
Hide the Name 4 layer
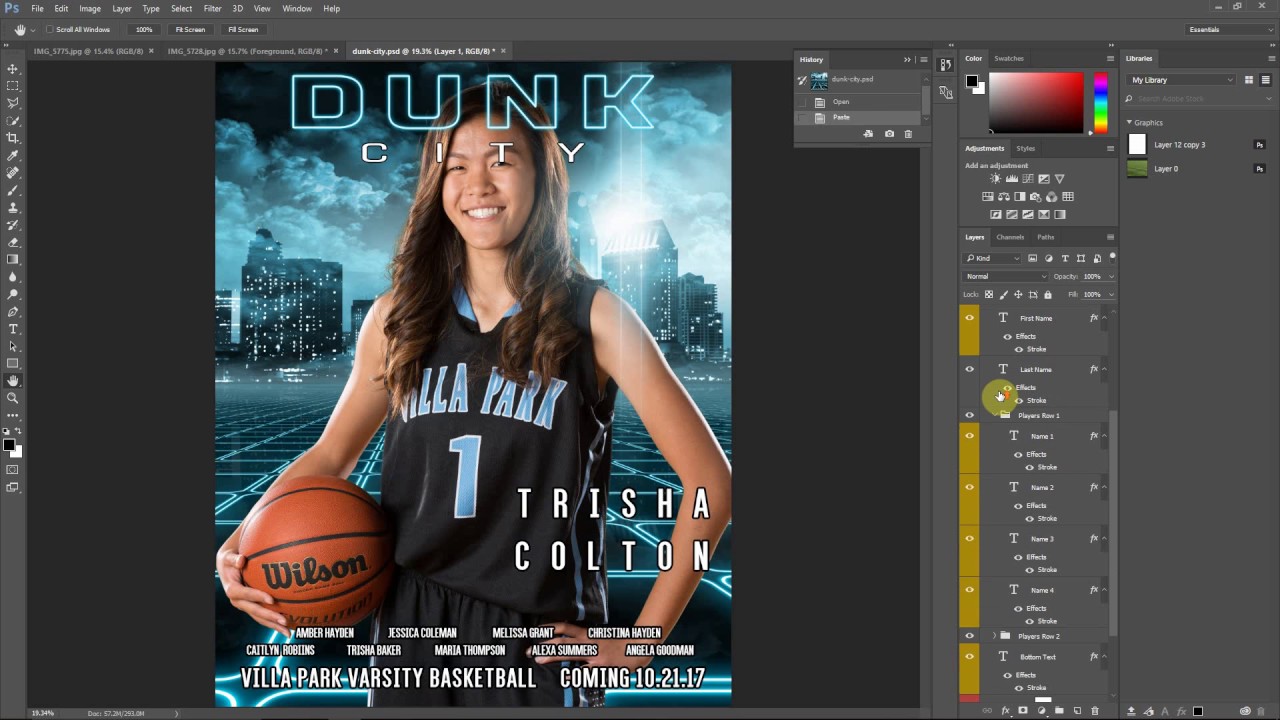tap(969, 590)
